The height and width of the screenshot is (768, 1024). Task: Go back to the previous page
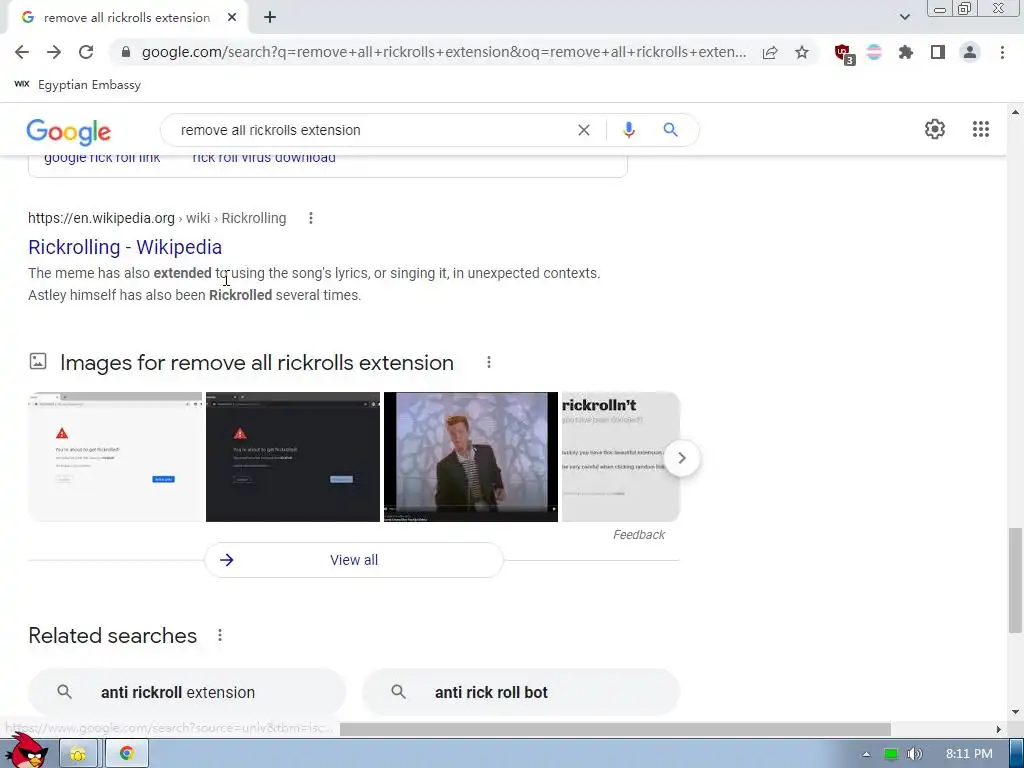click(22, 52)
